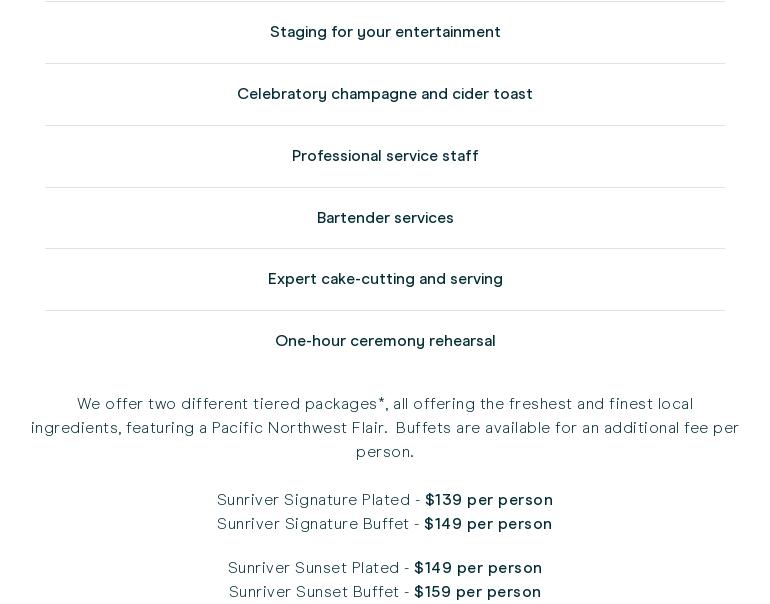This screenshot has height=604, width=770.
Task: Click "Expert cake-cutting and serving" text
Action: tap(385, 279)
